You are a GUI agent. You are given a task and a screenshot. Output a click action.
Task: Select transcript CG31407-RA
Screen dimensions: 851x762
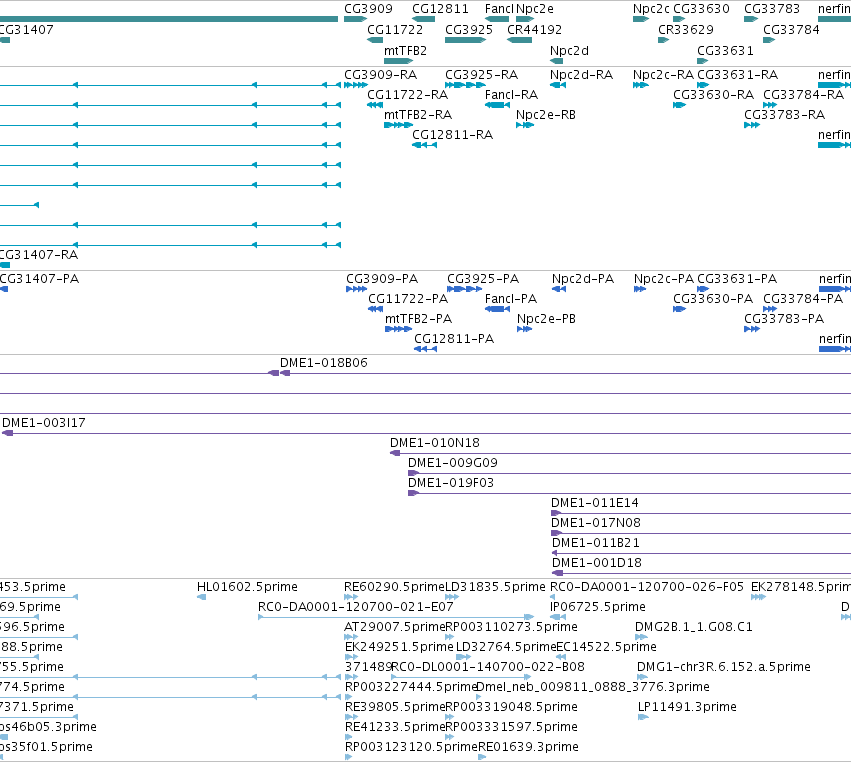coord(39,255)
